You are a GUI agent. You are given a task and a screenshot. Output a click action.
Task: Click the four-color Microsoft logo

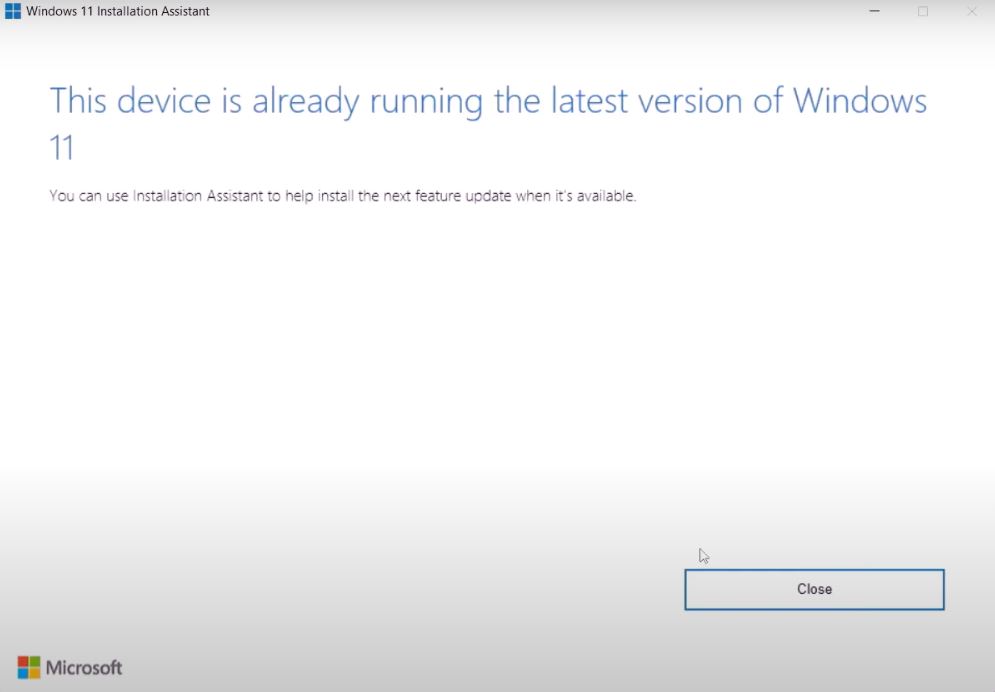(x=29, y=667)
